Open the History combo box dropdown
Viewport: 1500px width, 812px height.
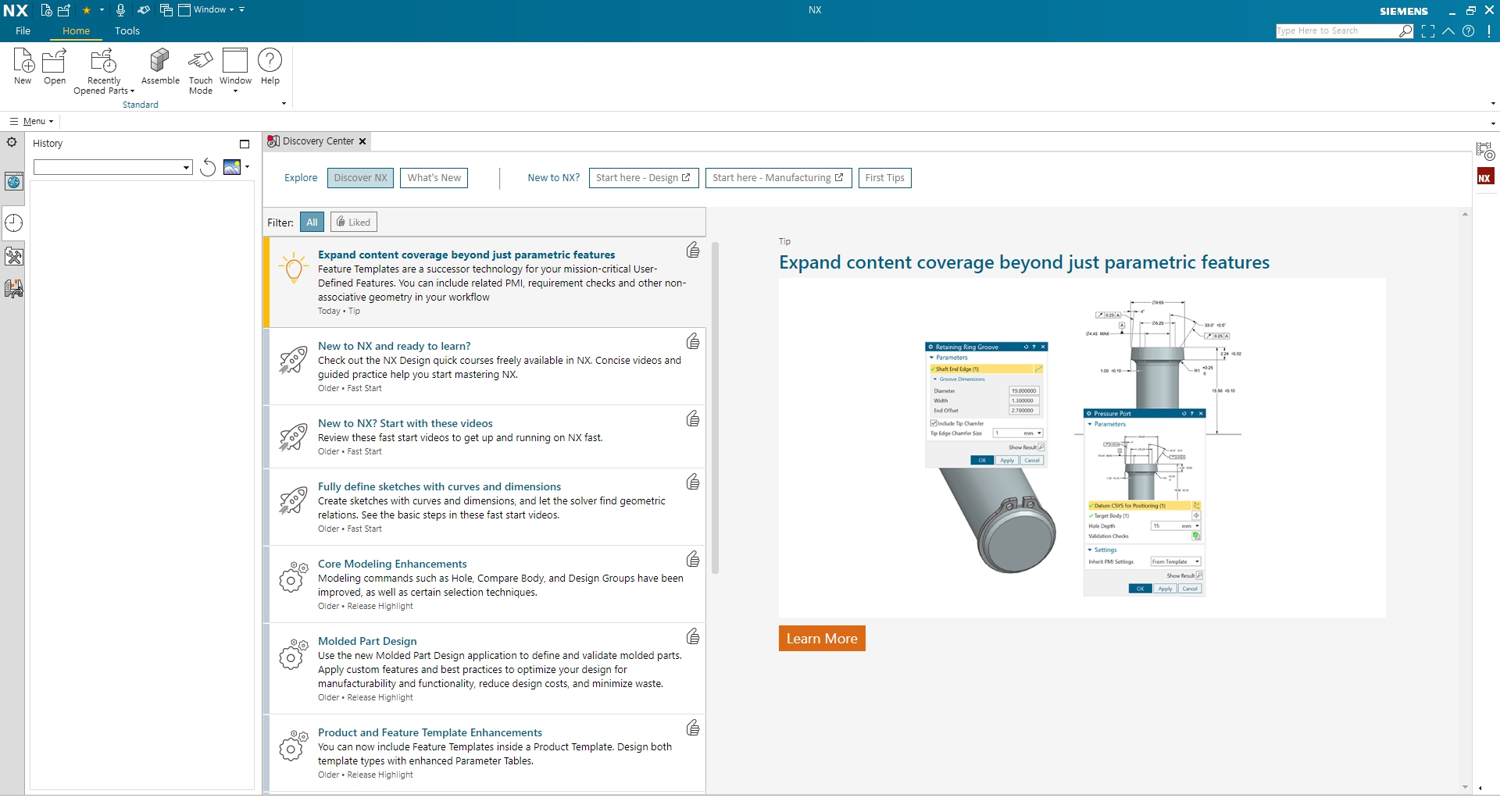186,167
